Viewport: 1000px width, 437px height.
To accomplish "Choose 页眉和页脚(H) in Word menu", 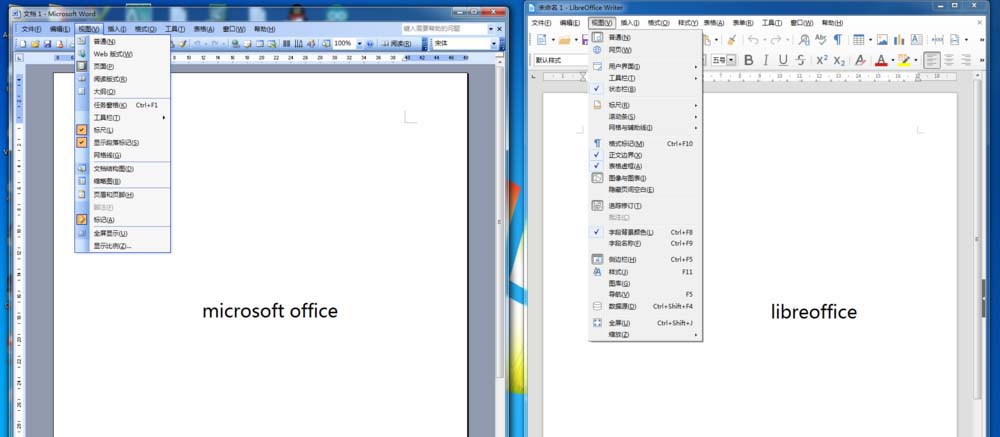I will click(x=122, y=195).
